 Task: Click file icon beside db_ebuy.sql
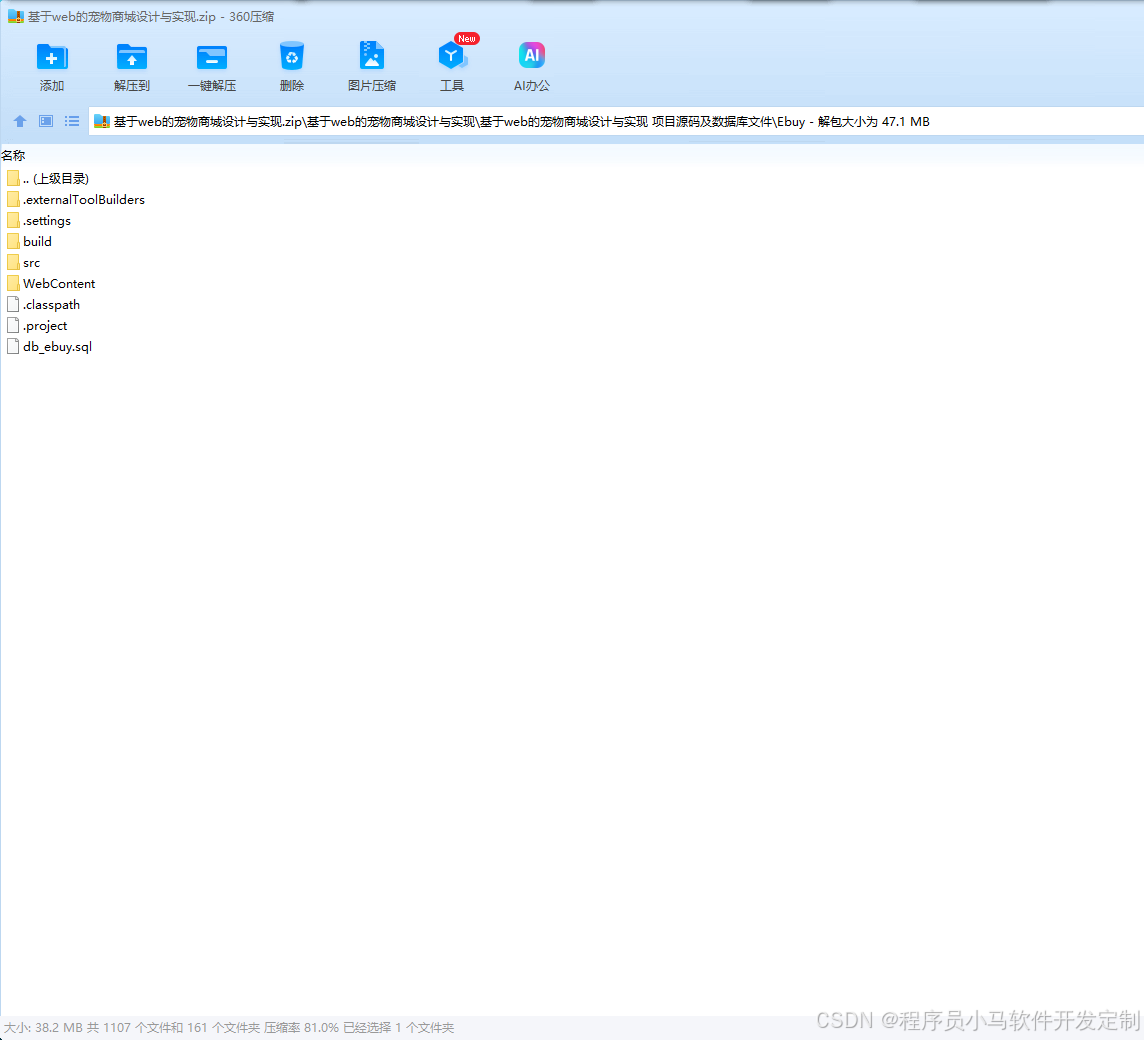[12, 347]
